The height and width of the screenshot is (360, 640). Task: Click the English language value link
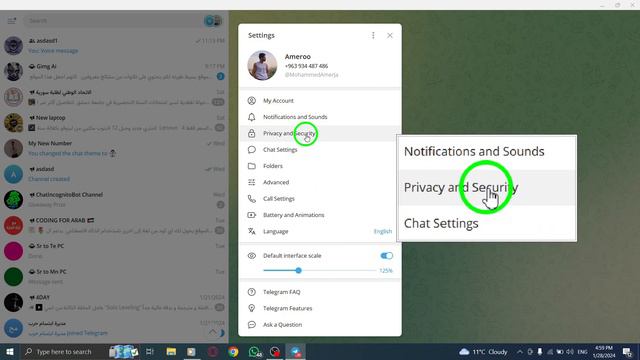click(x=383, y=231)
